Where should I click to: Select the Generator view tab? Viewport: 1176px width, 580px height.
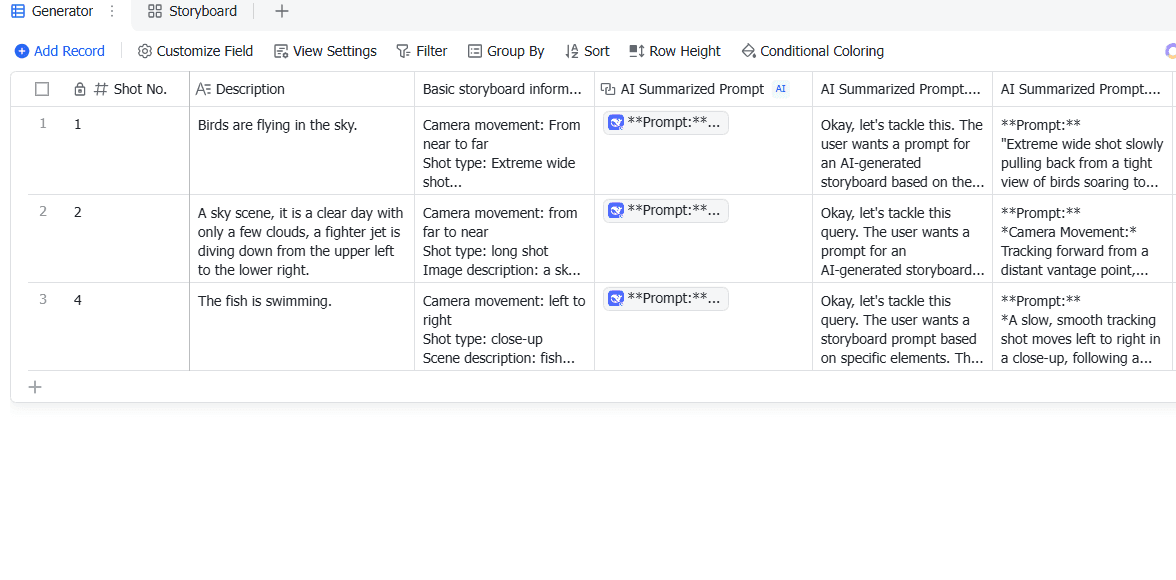point(60,12)
